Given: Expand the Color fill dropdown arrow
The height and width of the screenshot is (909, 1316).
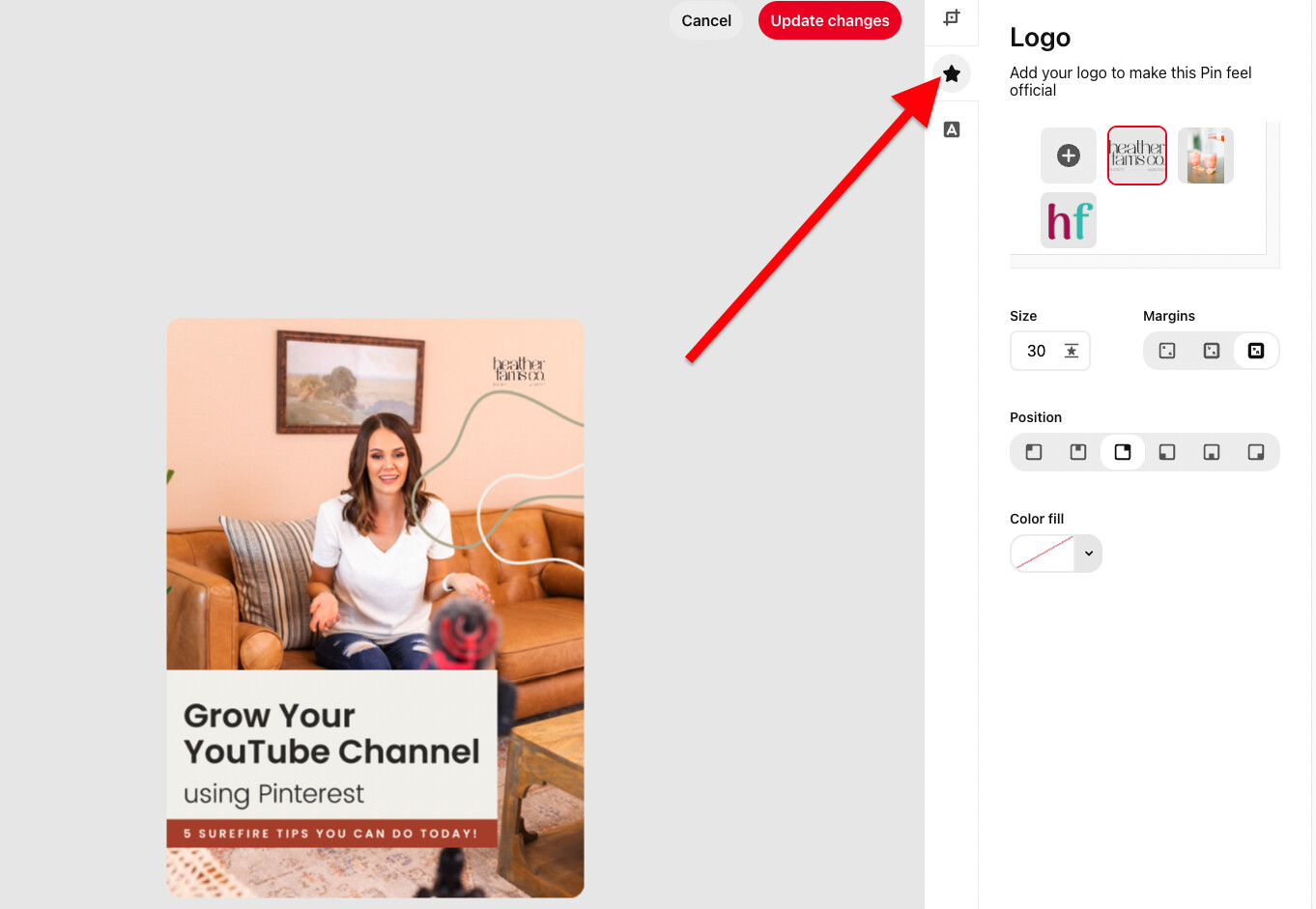Looking at the screenshot, I should [x=1089, y=554].
